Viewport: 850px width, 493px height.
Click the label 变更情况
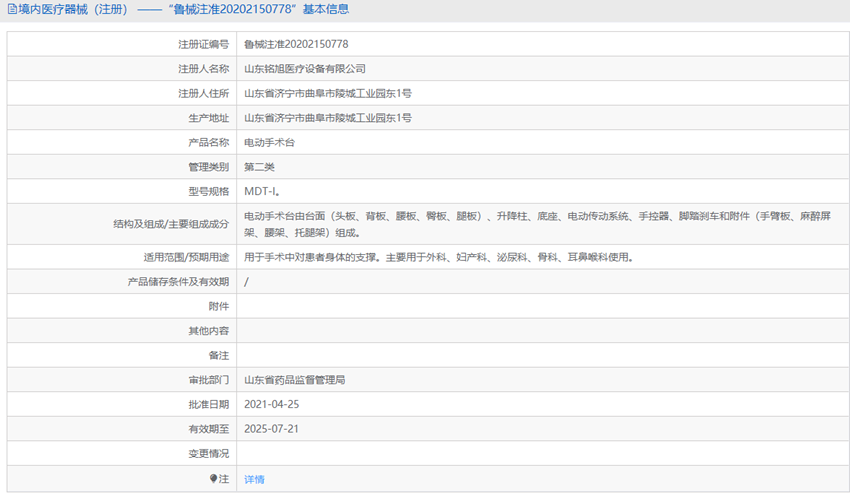(209, 453)
